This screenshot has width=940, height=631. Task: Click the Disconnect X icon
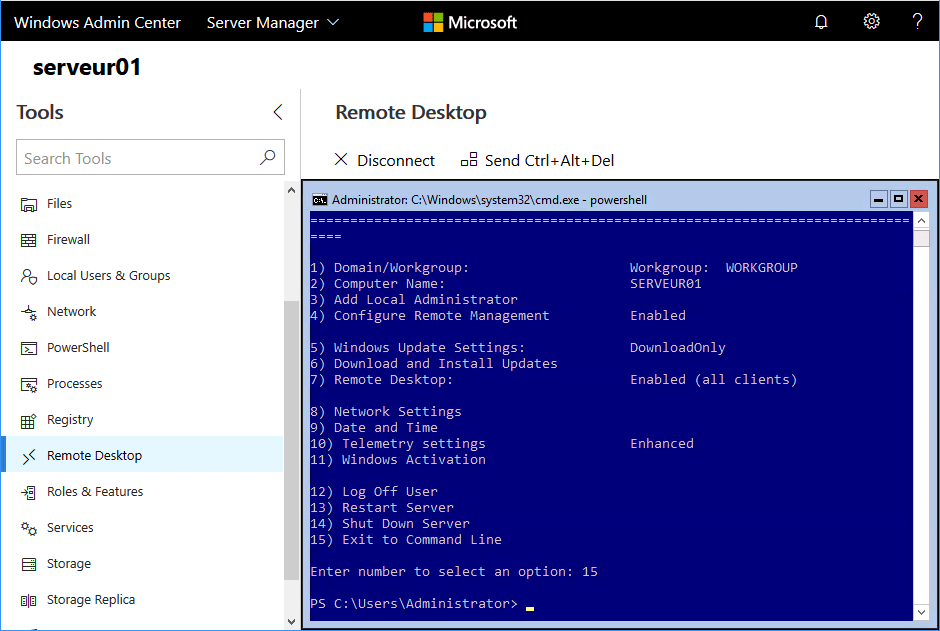tap(341, 159)
